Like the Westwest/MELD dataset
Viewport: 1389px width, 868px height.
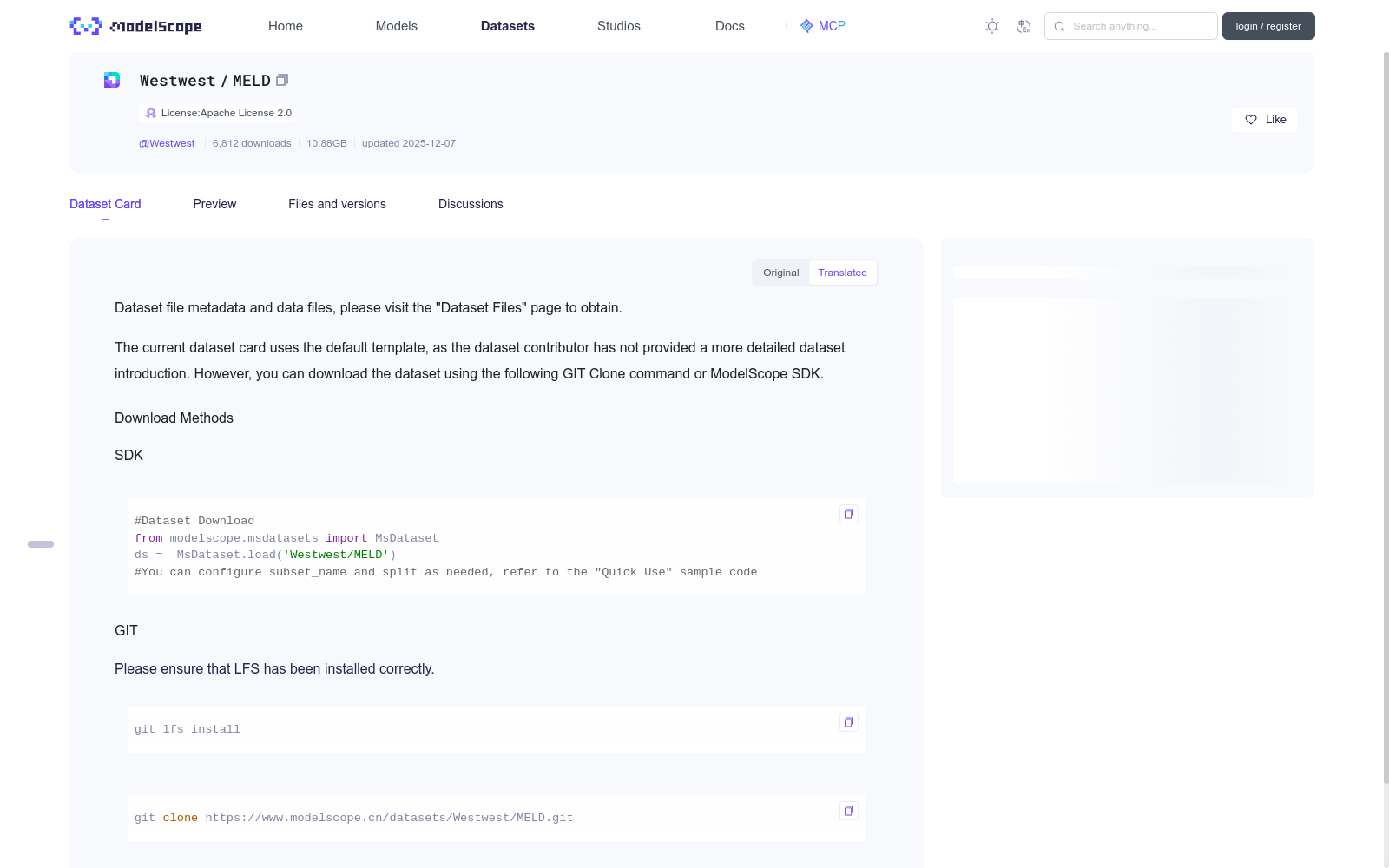(1264, 120)
